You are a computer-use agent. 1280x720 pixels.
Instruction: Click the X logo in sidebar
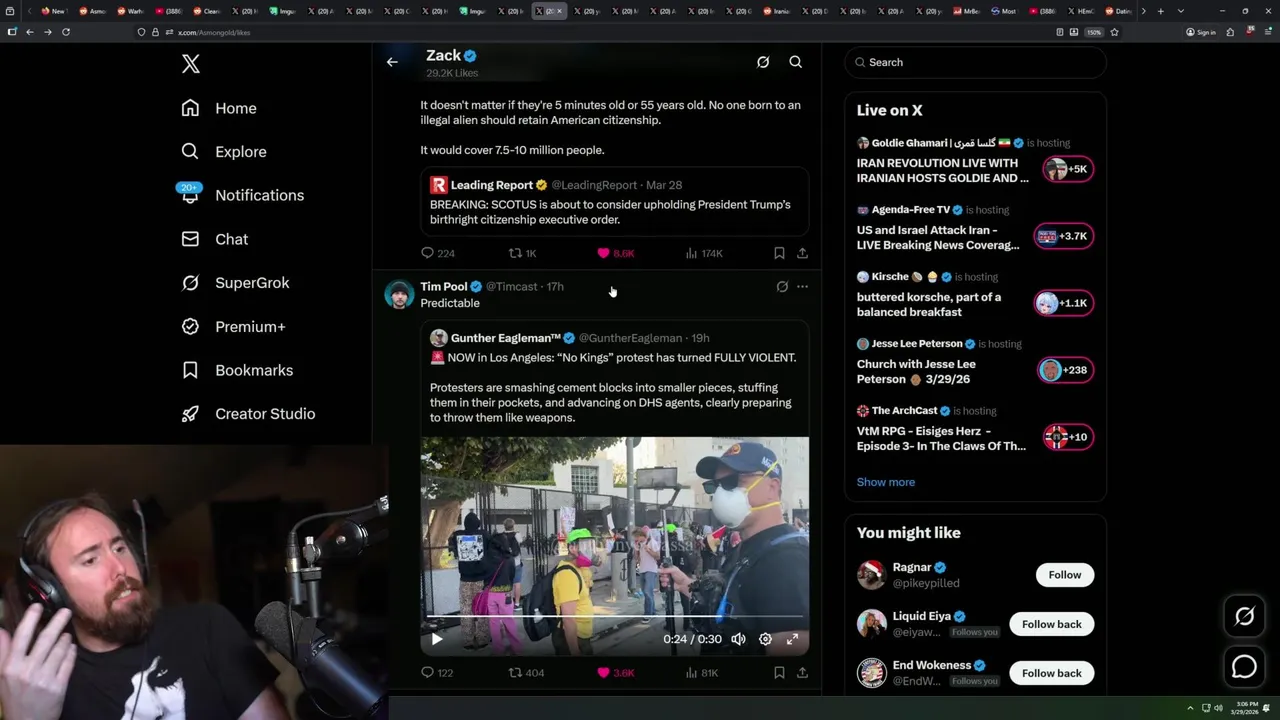(x=191, y=64)
